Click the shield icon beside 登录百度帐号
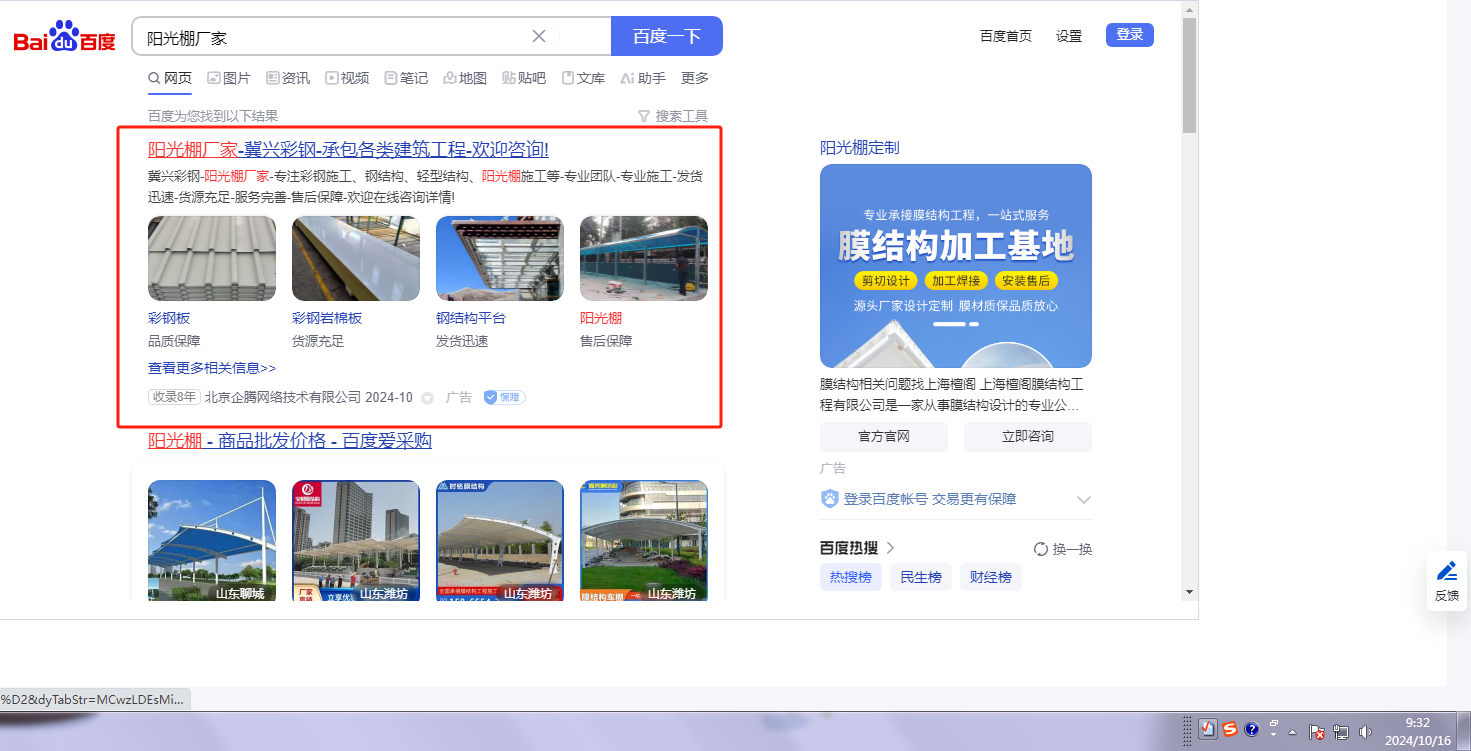The height and width of the screenshot is (751, 1471). [829, 499]
